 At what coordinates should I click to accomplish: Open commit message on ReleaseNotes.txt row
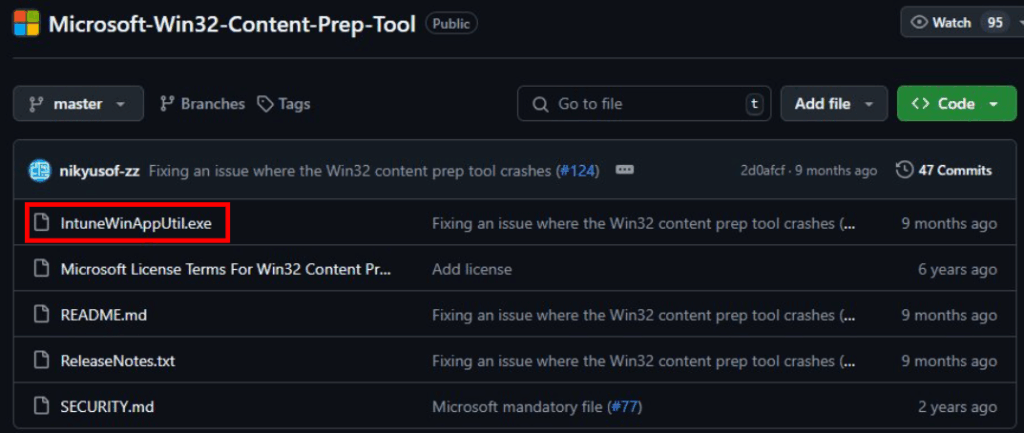pyautogui.click(x=644, y=361)
